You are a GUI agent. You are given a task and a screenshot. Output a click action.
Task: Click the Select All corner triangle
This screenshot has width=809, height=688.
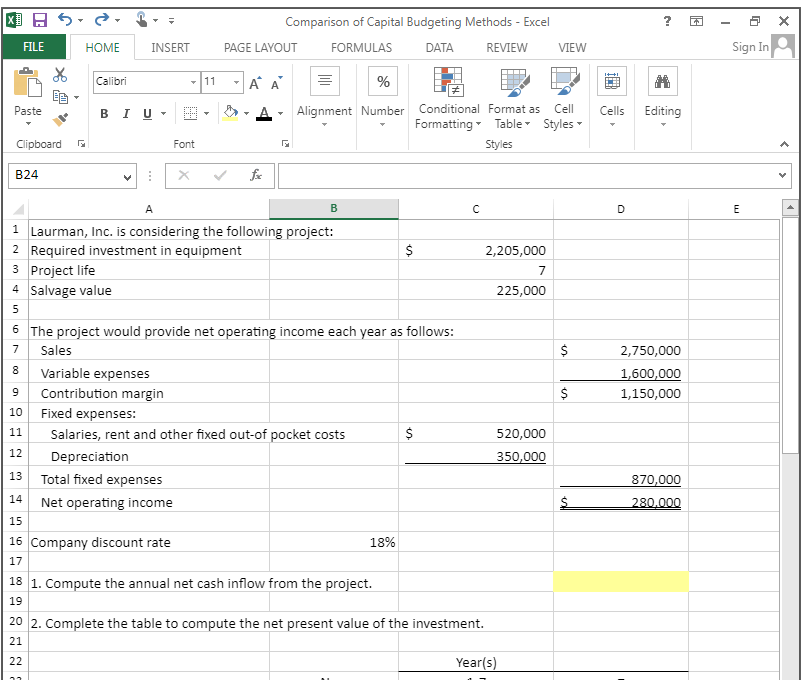pyautogui.click(x=18, y=209)
